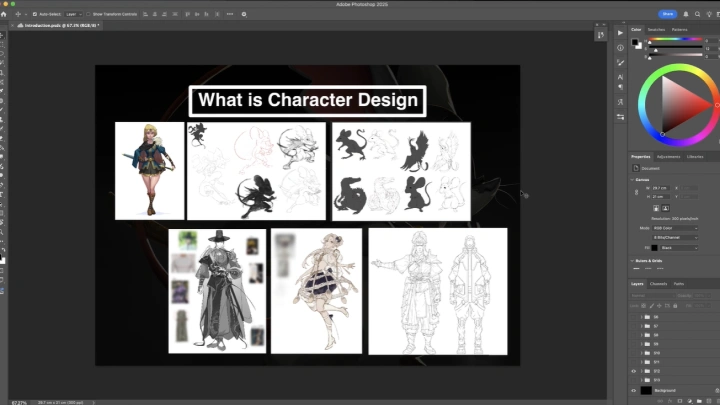The height and width of the screenshot is (405, 720).
Task: Expand the S7 layer group
Action: pos(641,326)
